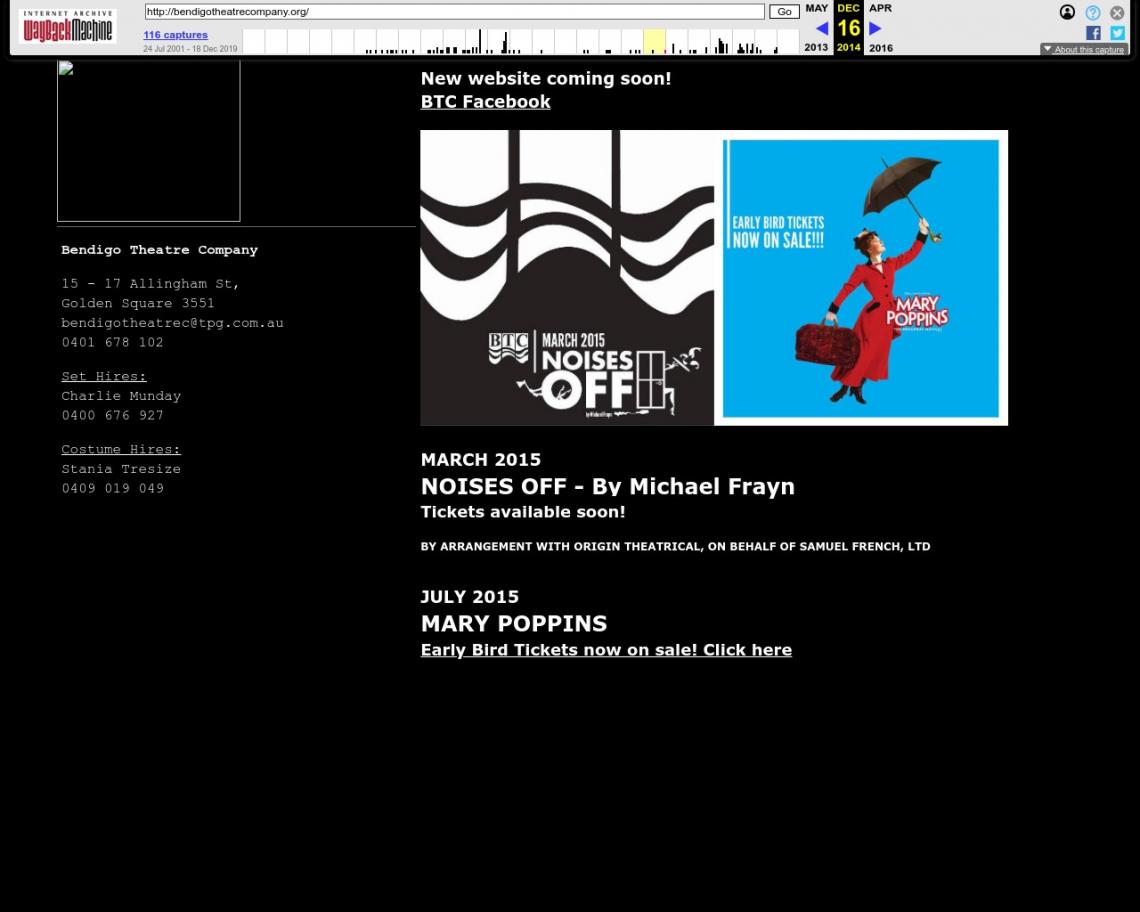This screenshot has width=1140, height=912.
Task: Share this capture on Facebook
Action: pyautogui.click(x=1093, y=33)
